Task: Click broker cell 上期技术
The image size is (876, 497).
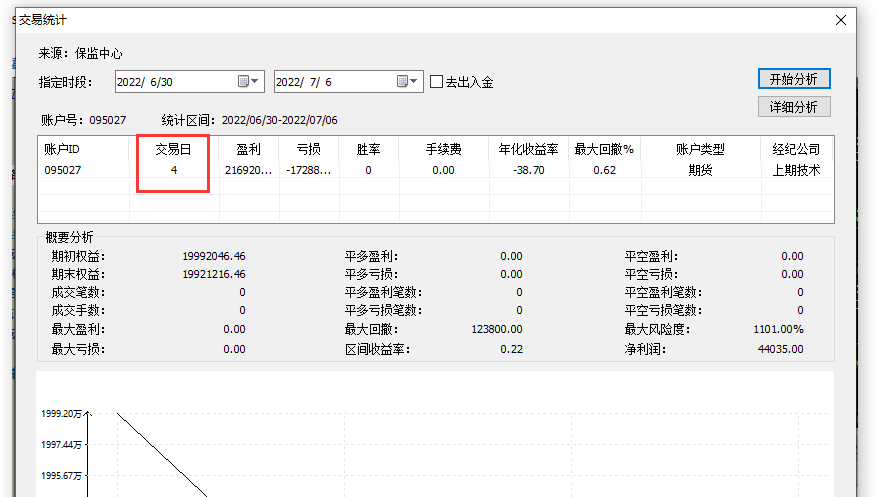Action: pyautogui.click(x=797, y=170)
